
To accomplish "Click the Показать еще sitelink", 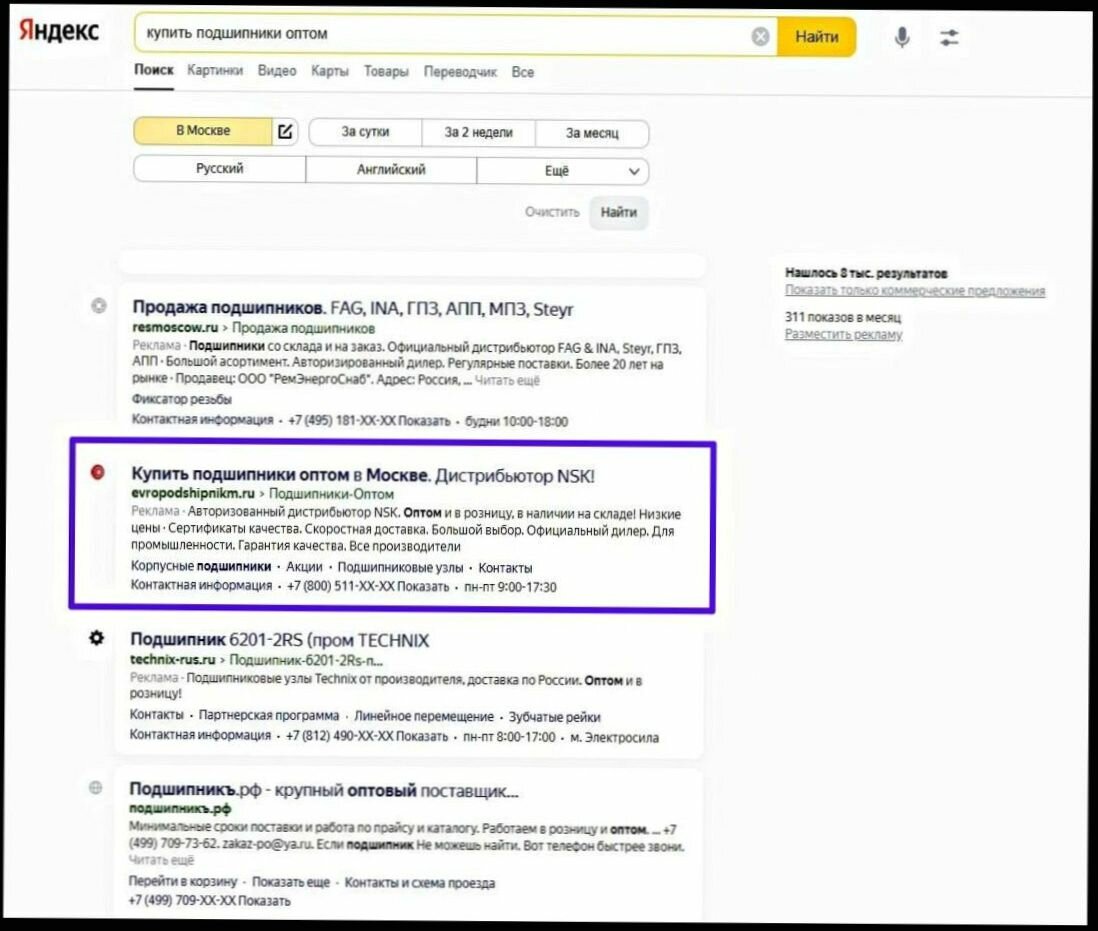I will pyautogui.click(x=291, y=883).
